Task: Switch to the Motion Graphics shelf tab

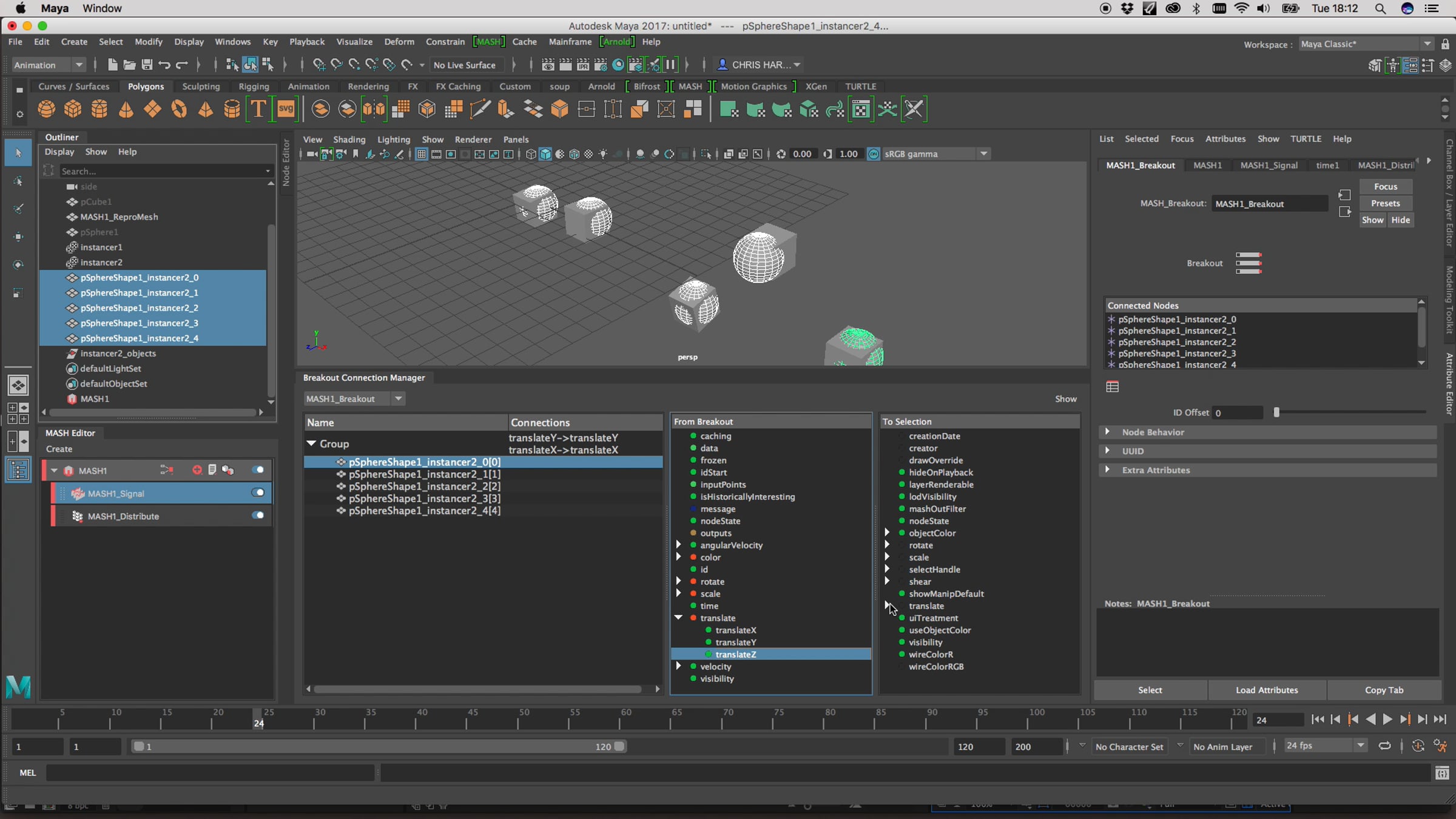Action: (x=753, y=87)
